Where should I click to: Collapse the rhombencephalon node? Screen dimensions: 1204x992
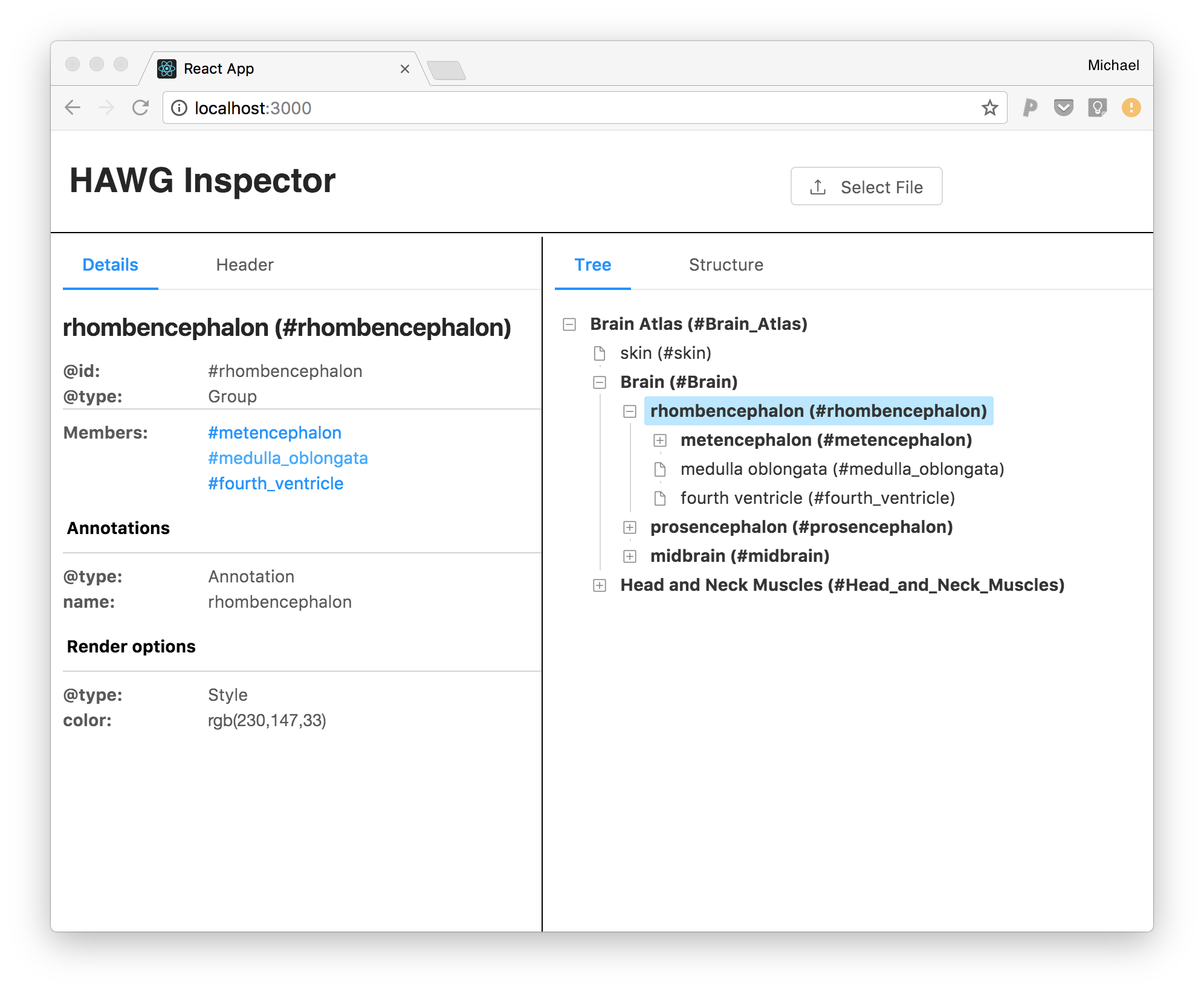(630, 411)
